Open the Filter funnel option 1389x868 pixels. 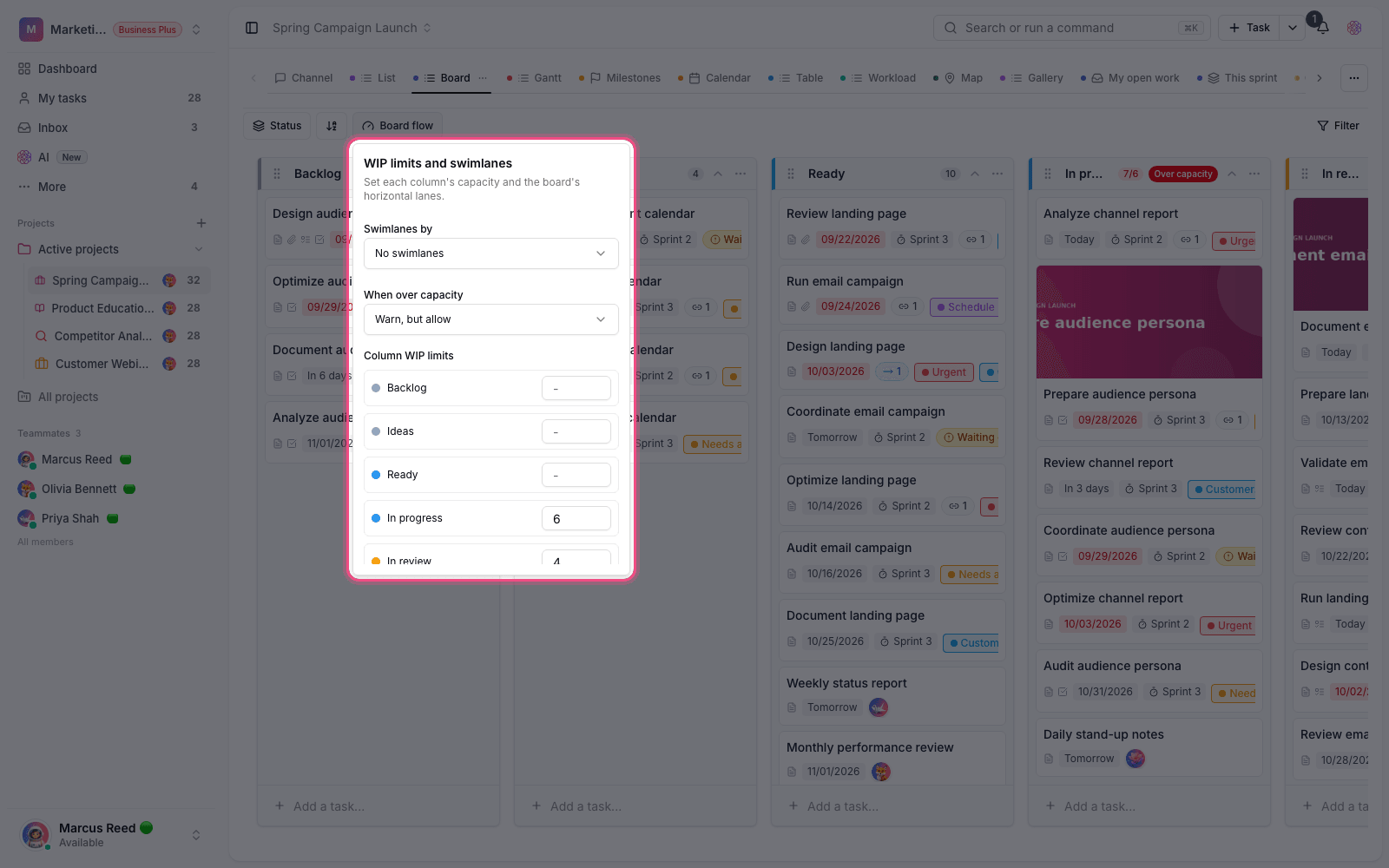1338,126
